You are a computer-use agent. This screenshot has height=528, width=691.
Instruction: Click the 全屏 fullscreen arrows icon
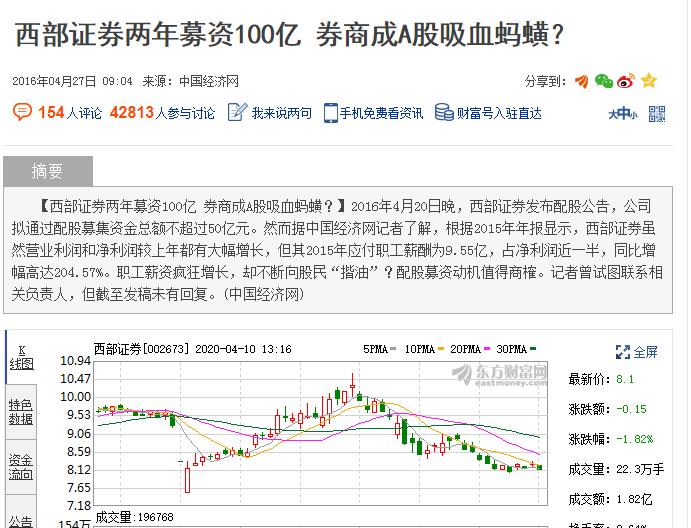(x=623, y=352)
